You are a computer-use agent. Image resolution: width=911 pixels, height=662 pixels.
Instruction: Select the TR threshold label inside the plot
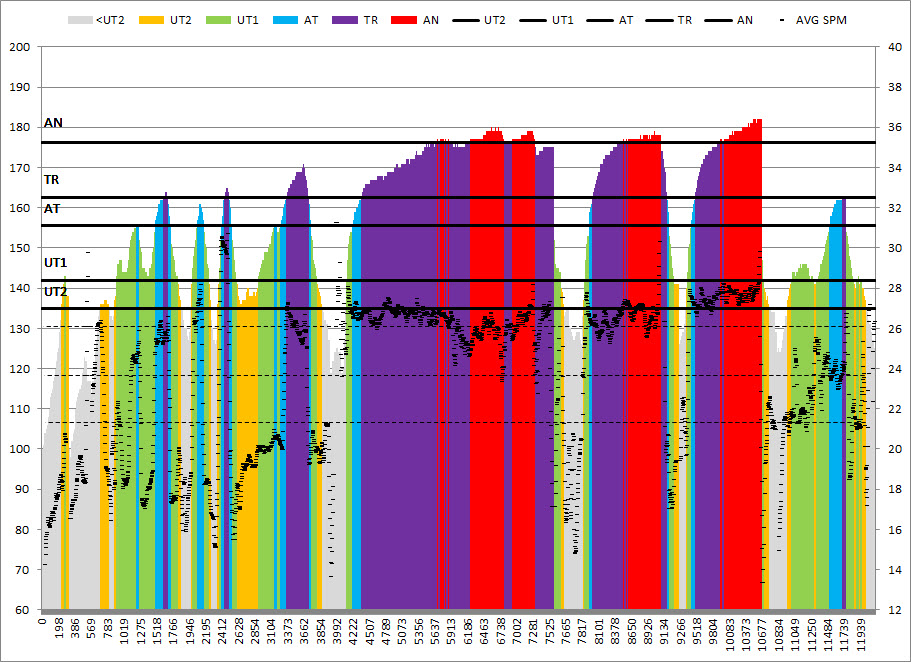52,180
